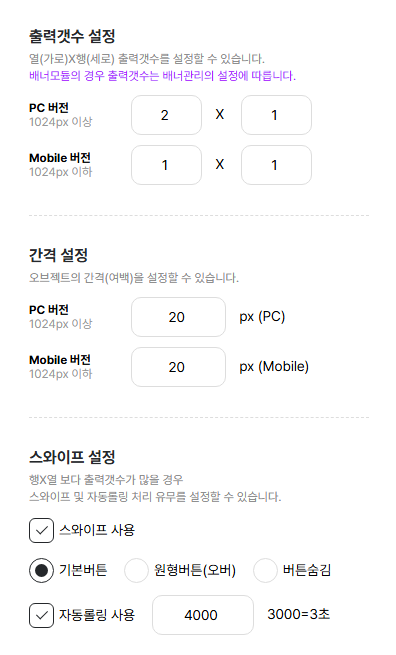
Task: Click the 출력갯수 설정 section heading
Action: point(72,36)
